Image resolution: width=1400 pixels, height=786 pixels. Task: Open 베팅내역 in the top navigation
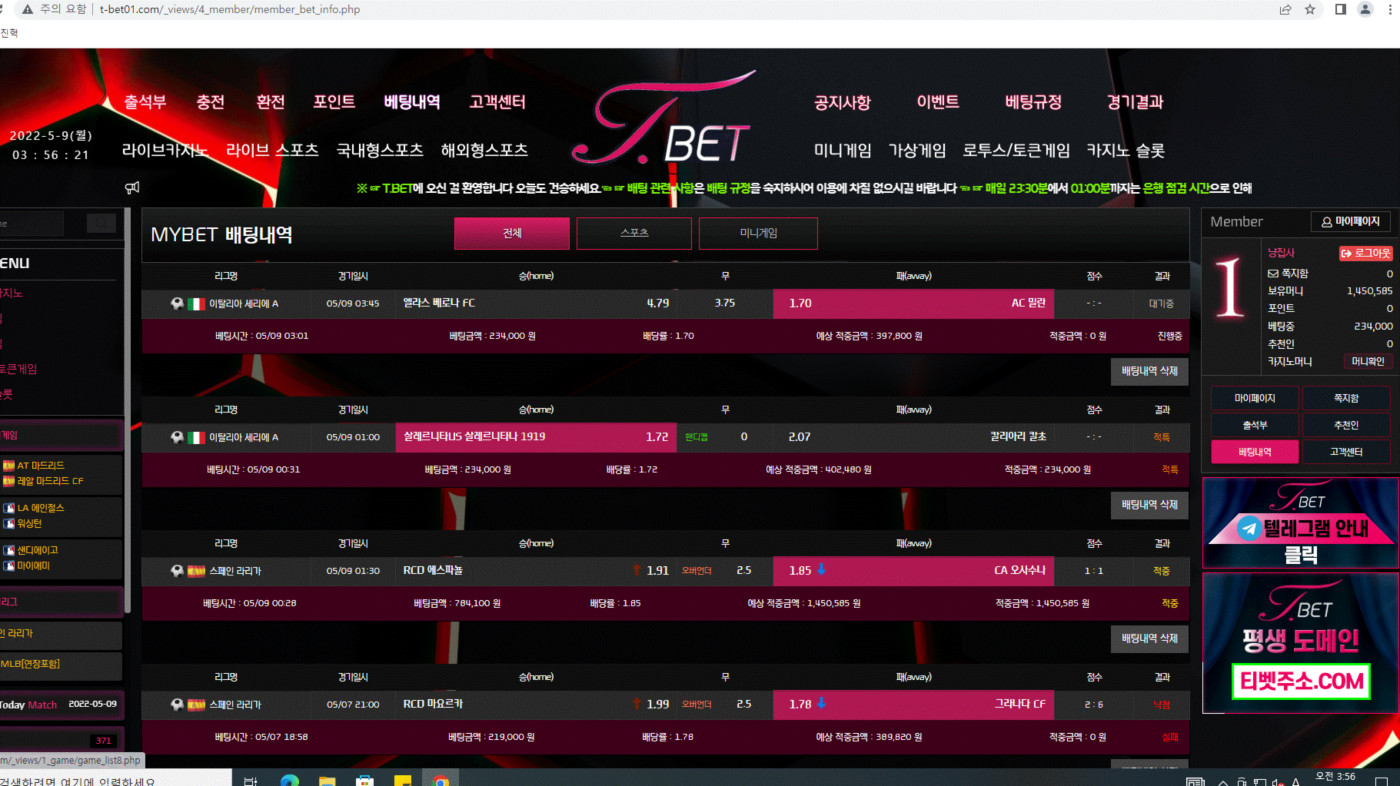pos(412,102)
